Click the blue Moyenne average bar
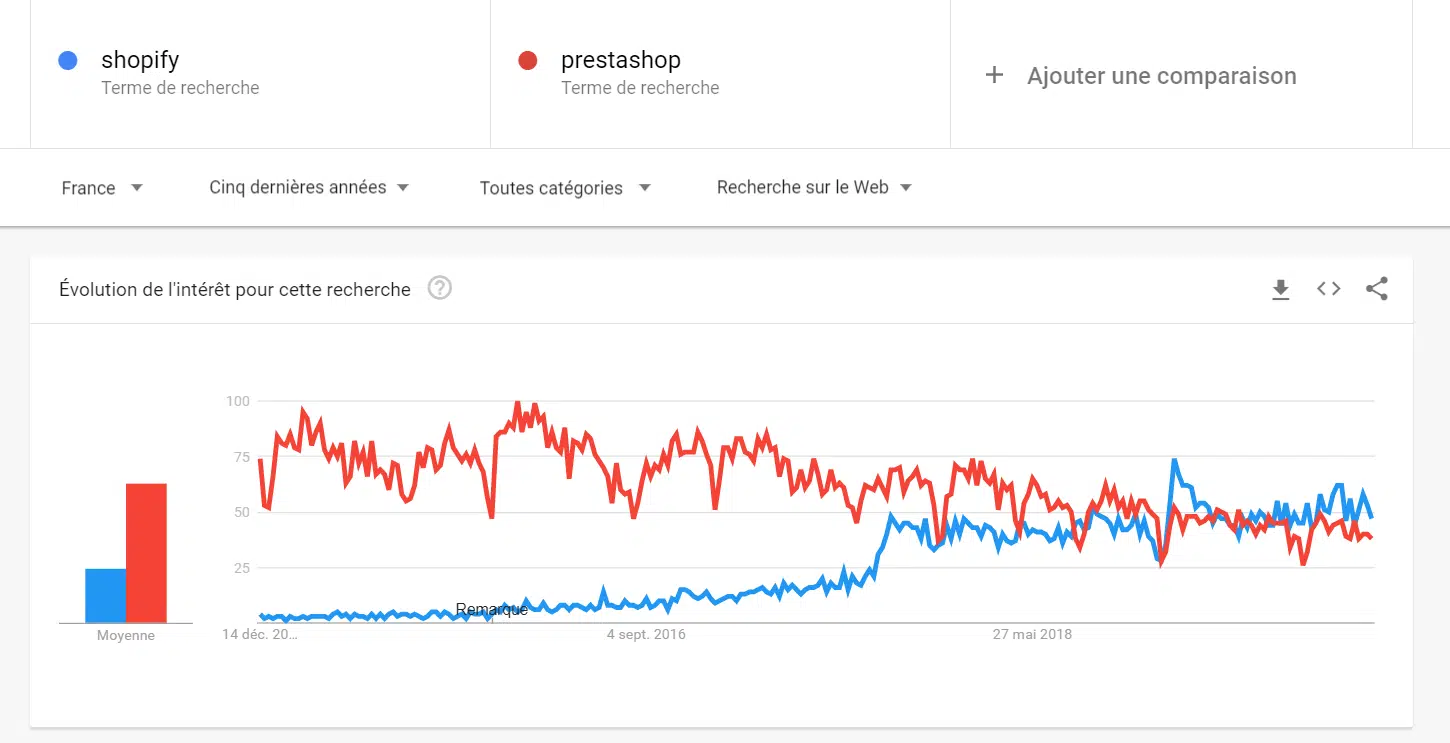This screenshot has height=743, width=1450. pos(105,595)
